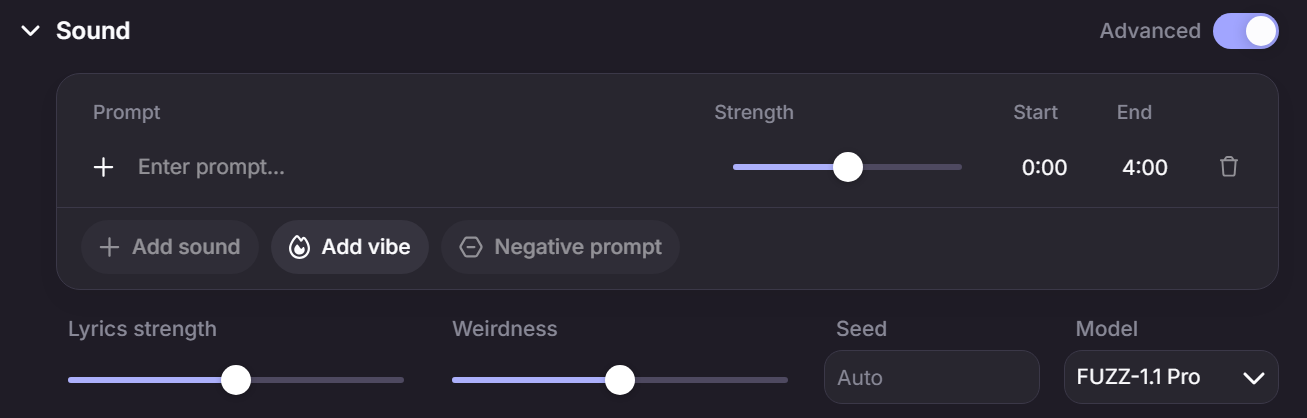Click the Sound section heading
This screenshot has height=418, width=1307.
pos(93,31)
